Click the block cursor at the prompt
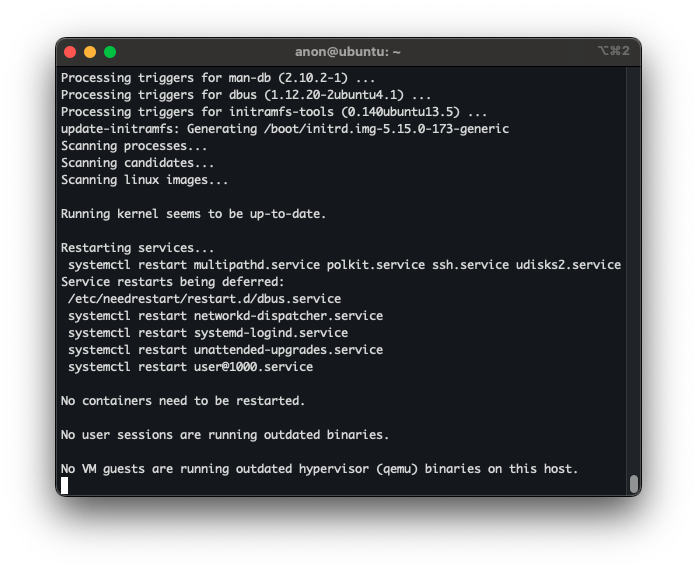This screenshot has height=570, width=697. click(65, 485)
